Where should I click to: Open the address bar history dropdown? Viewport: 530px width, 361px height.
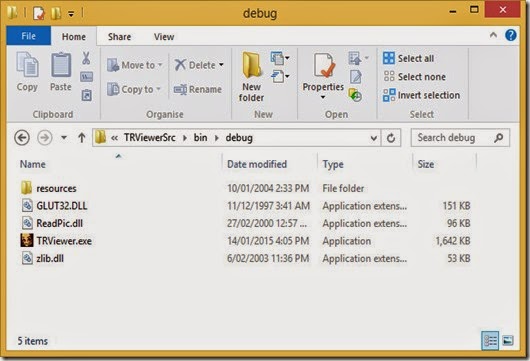tap(374, 138)
